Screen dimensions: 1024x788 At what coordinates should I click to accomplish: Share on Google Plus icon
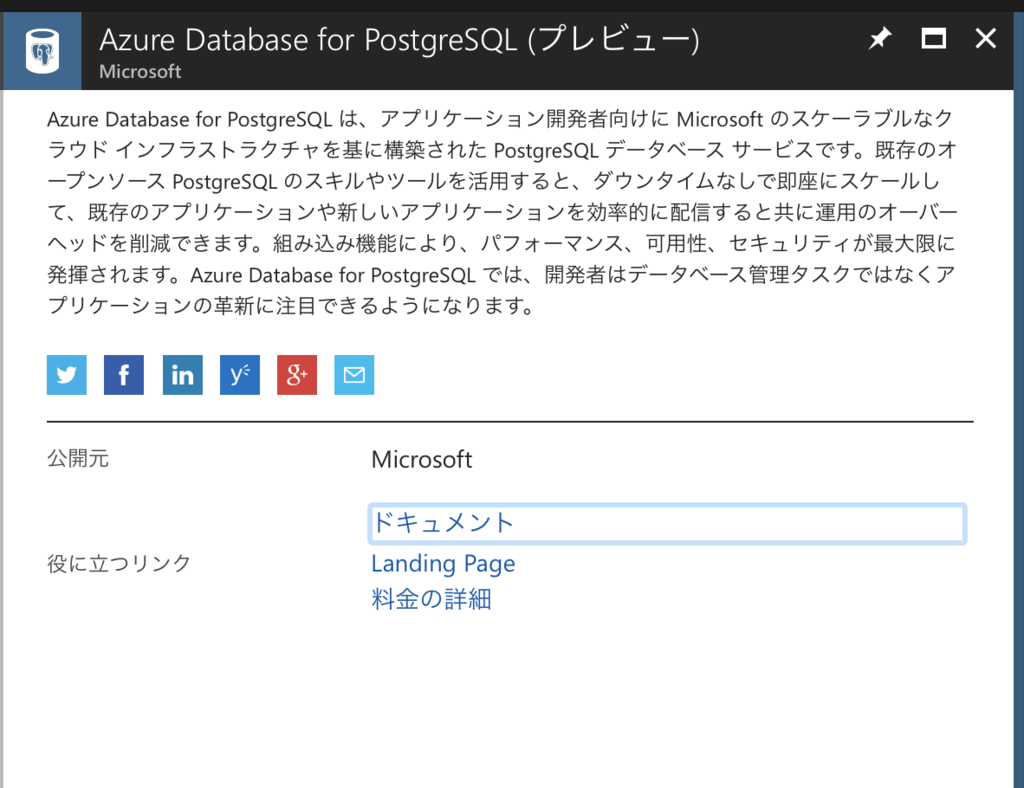[297, 375]
